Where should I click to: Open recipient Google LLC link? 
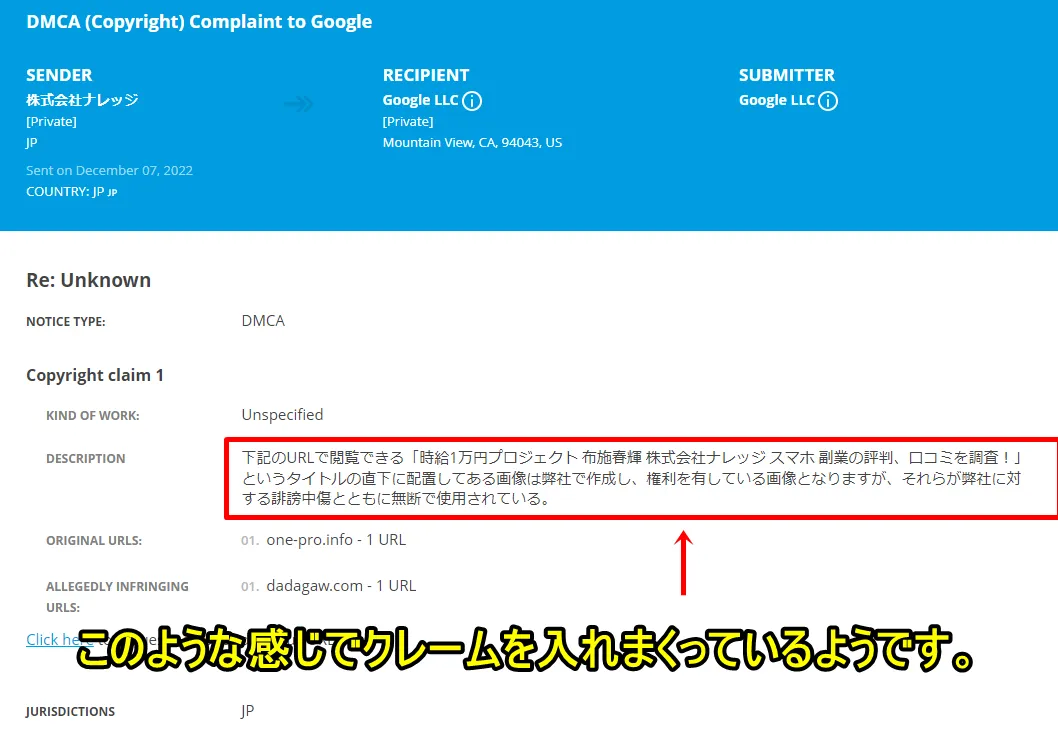click(420, 100)
